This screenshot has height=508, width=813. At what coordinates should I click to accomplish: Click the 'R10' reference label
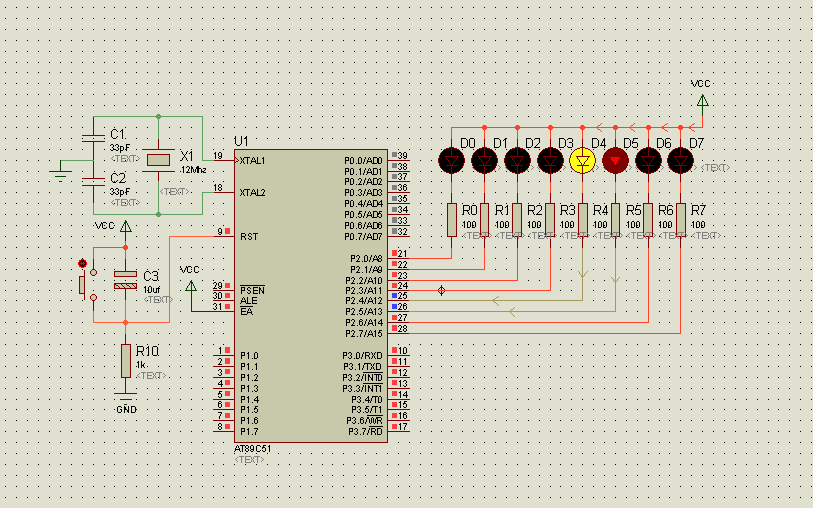[147, 351]
